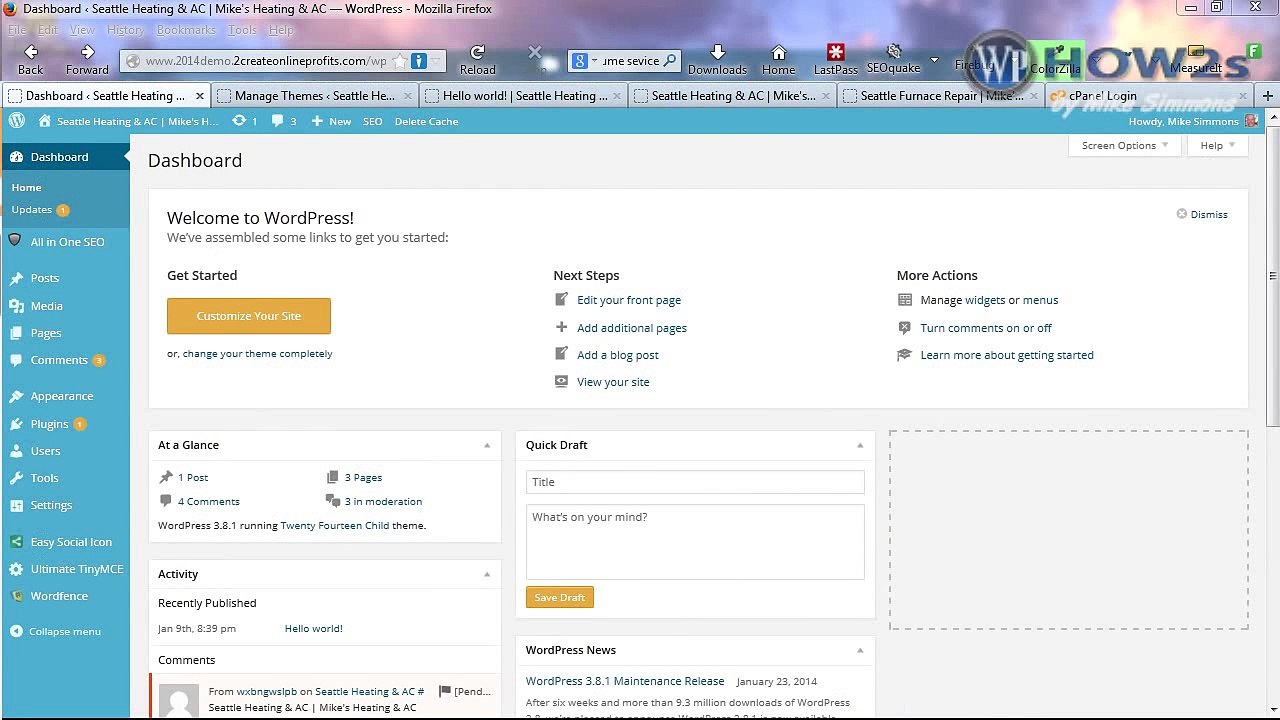
Task: Open Wordfence sidebar menu
Action: tap(65, 596)
